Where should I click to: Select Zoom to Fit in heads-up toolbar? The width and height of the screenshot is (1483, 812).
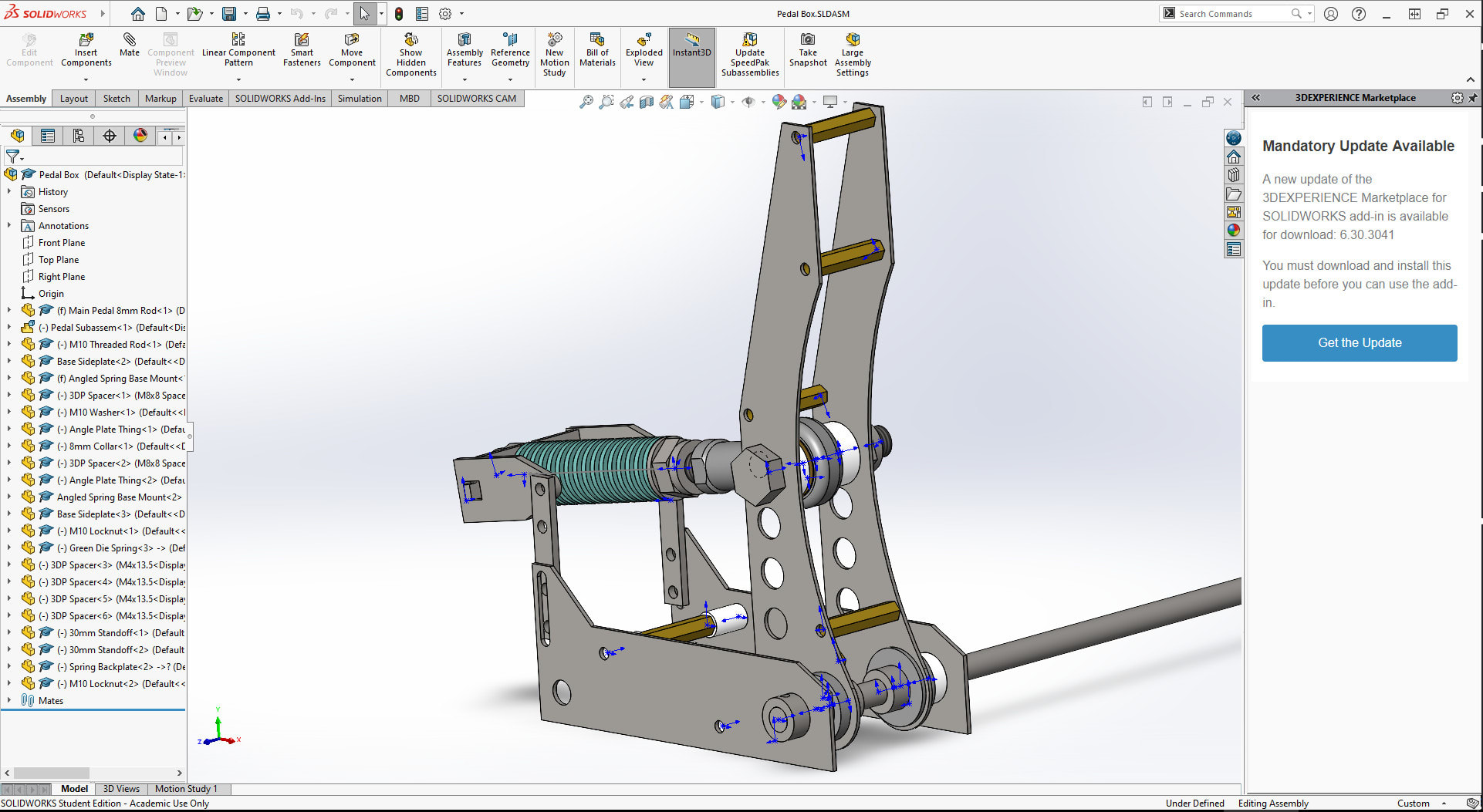click(588, 101)
